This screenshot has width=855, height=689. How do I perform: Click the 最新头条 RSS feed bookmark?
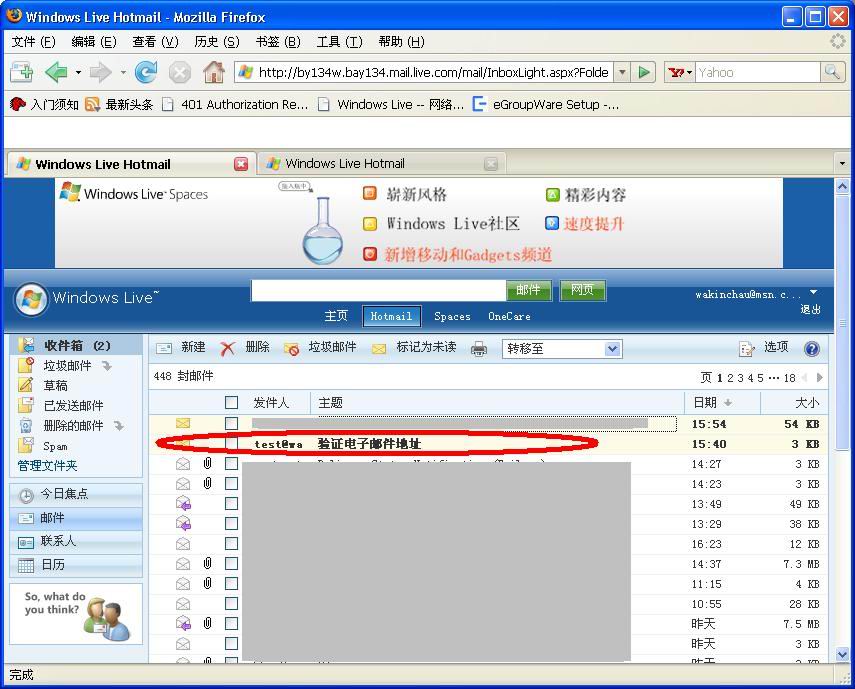(119, 104)
